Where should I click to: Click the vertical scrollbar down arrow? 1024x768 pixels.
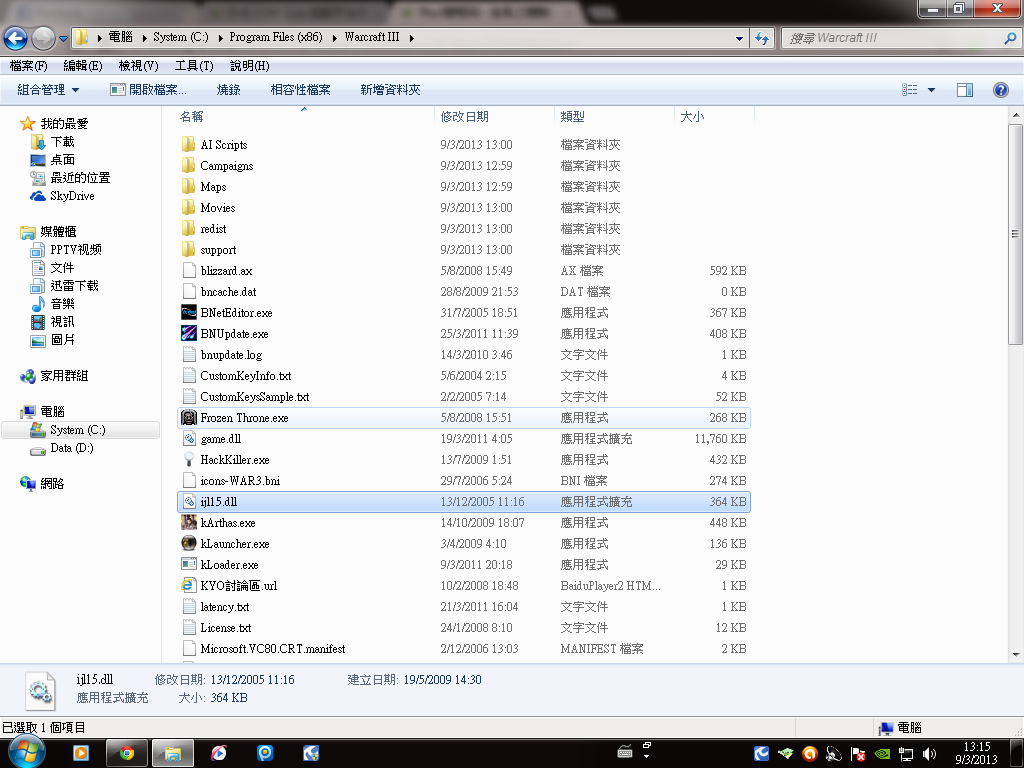[1016, 654]
